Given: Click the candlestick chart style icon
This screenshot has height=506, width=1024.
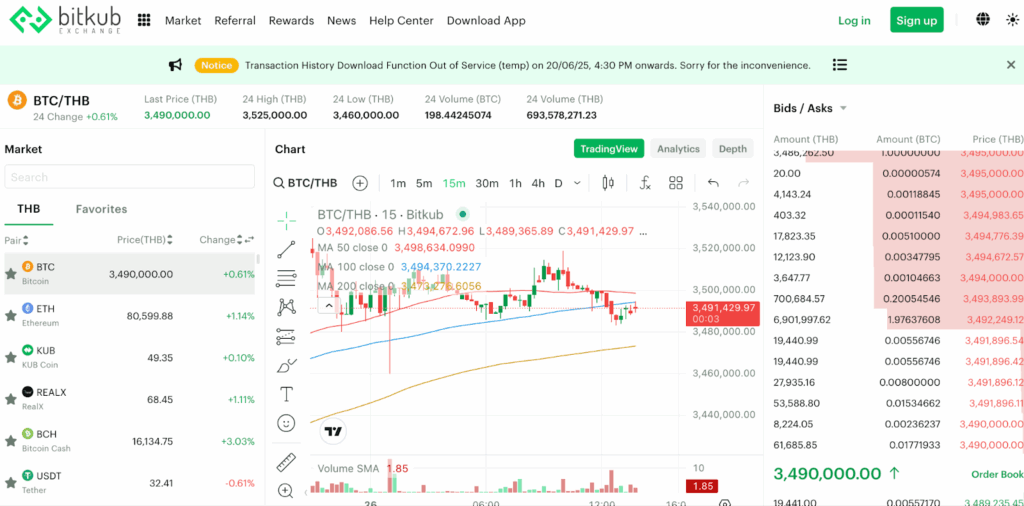Looking at the screenshot, I should point(608,183).
